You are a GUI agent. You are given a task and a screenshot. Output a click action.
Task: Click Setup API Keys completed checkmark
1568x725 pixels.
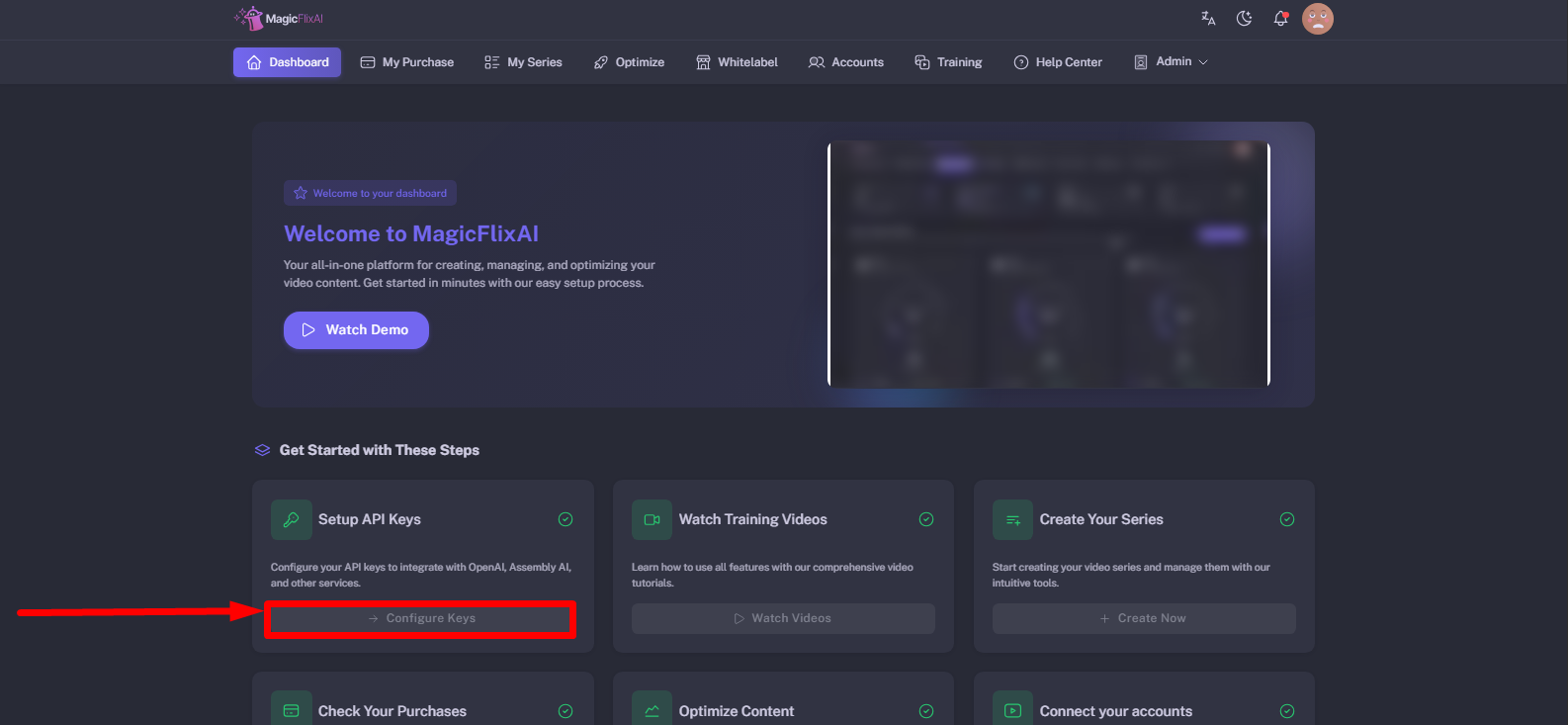point(566,519)
